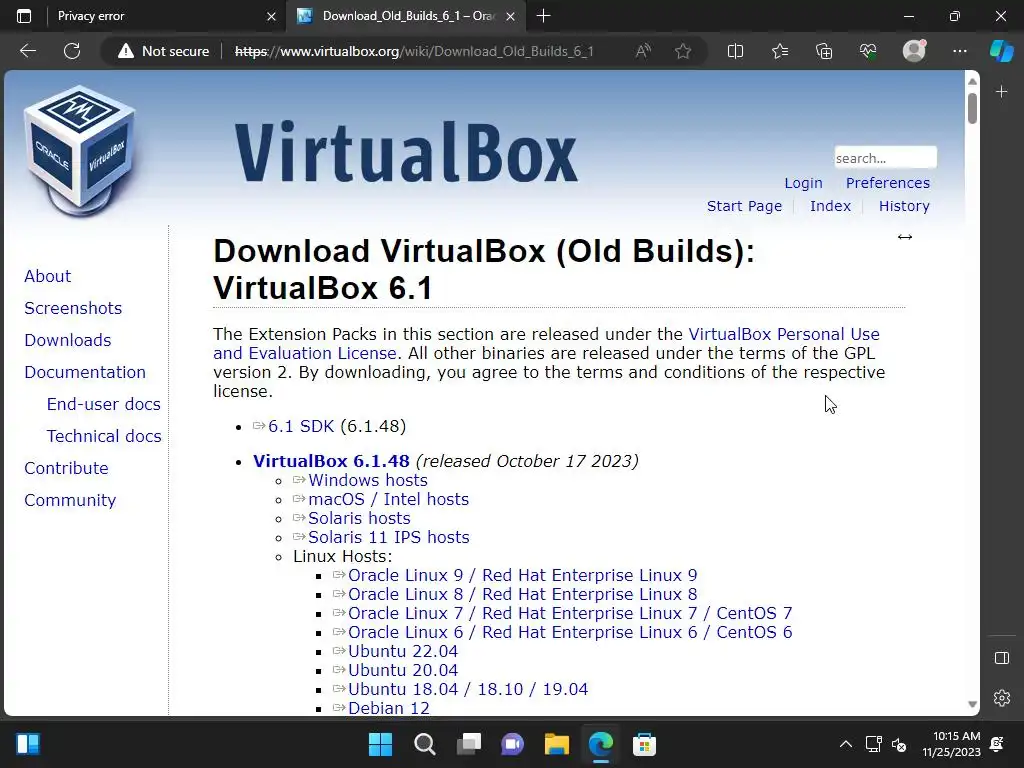This screenshot has width=1024, height=768.
Task: Click the page vertical scrollbar thumb
Action: [972, 108]
